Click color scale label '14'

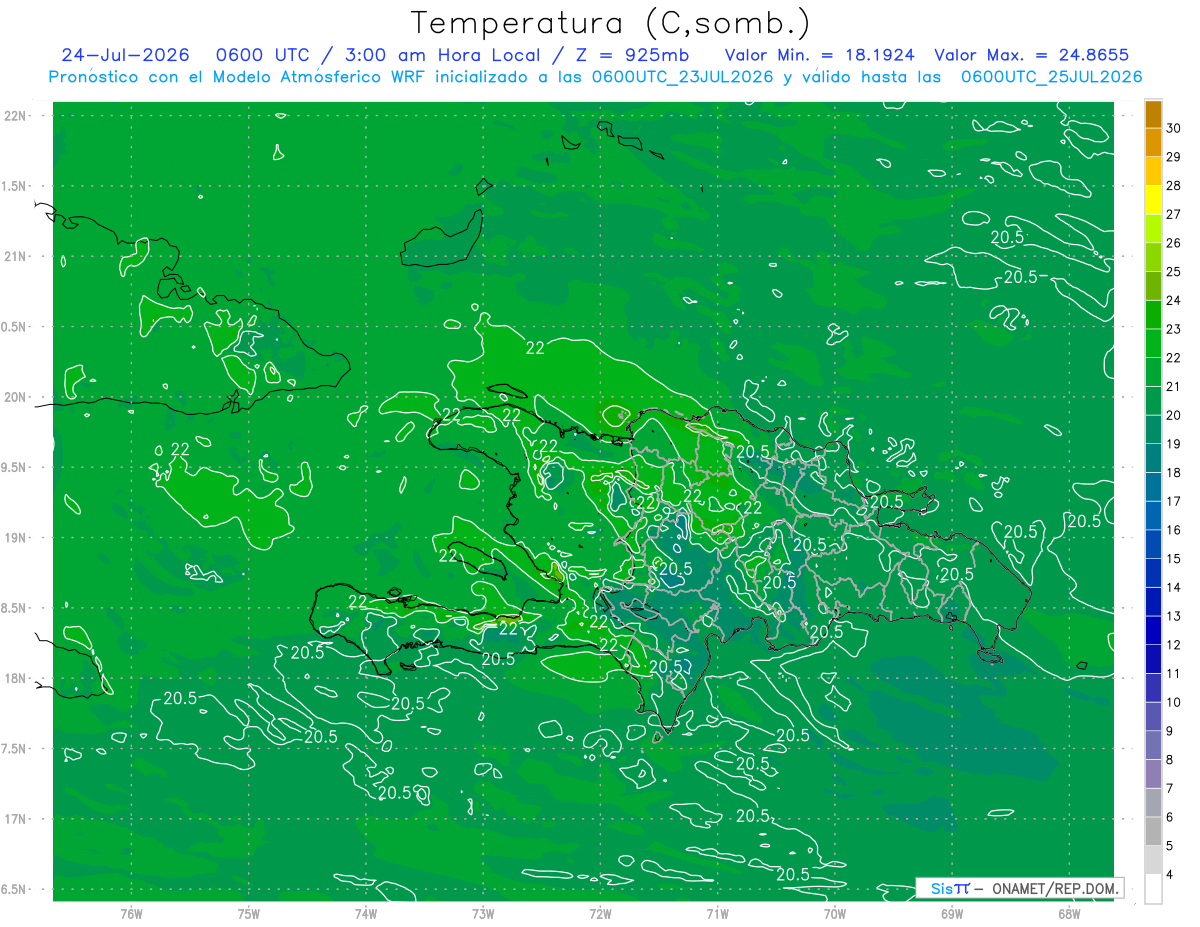pos(1174,588)
